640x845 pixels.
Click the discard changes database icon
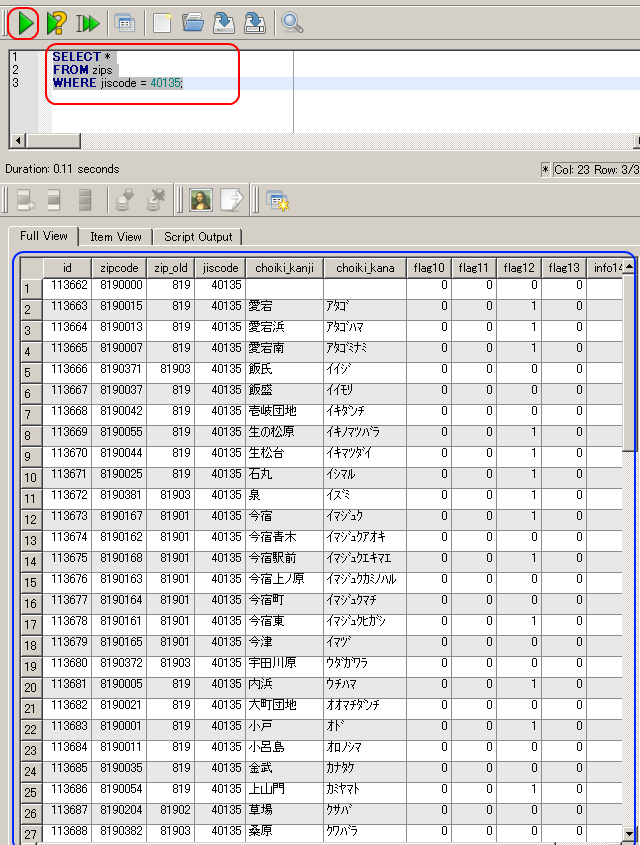[x=156, y=200]
